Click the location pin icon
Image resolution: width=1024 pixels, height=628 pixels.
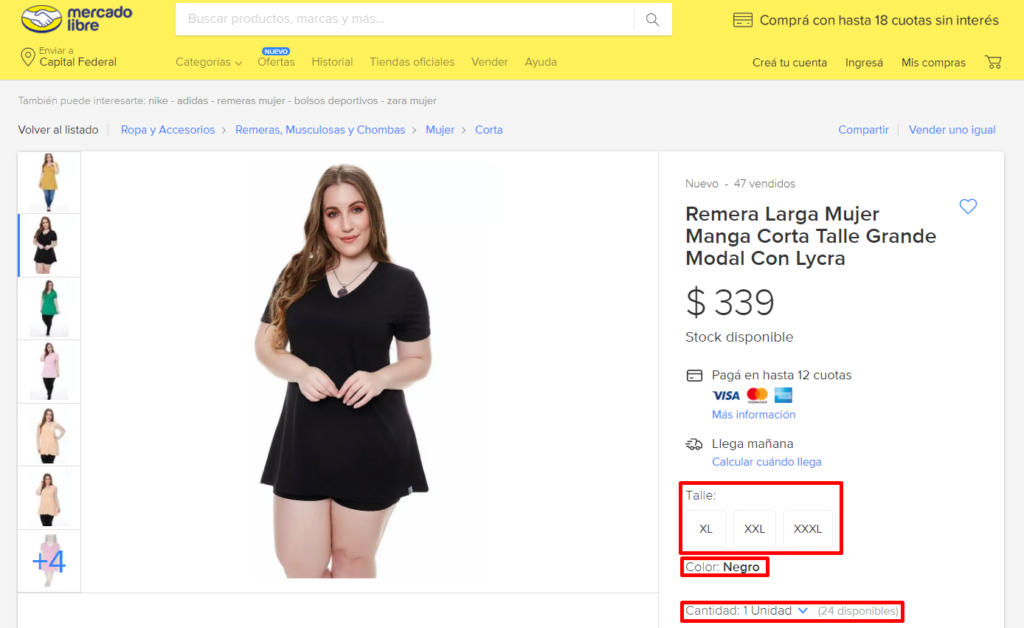(27, 57)
